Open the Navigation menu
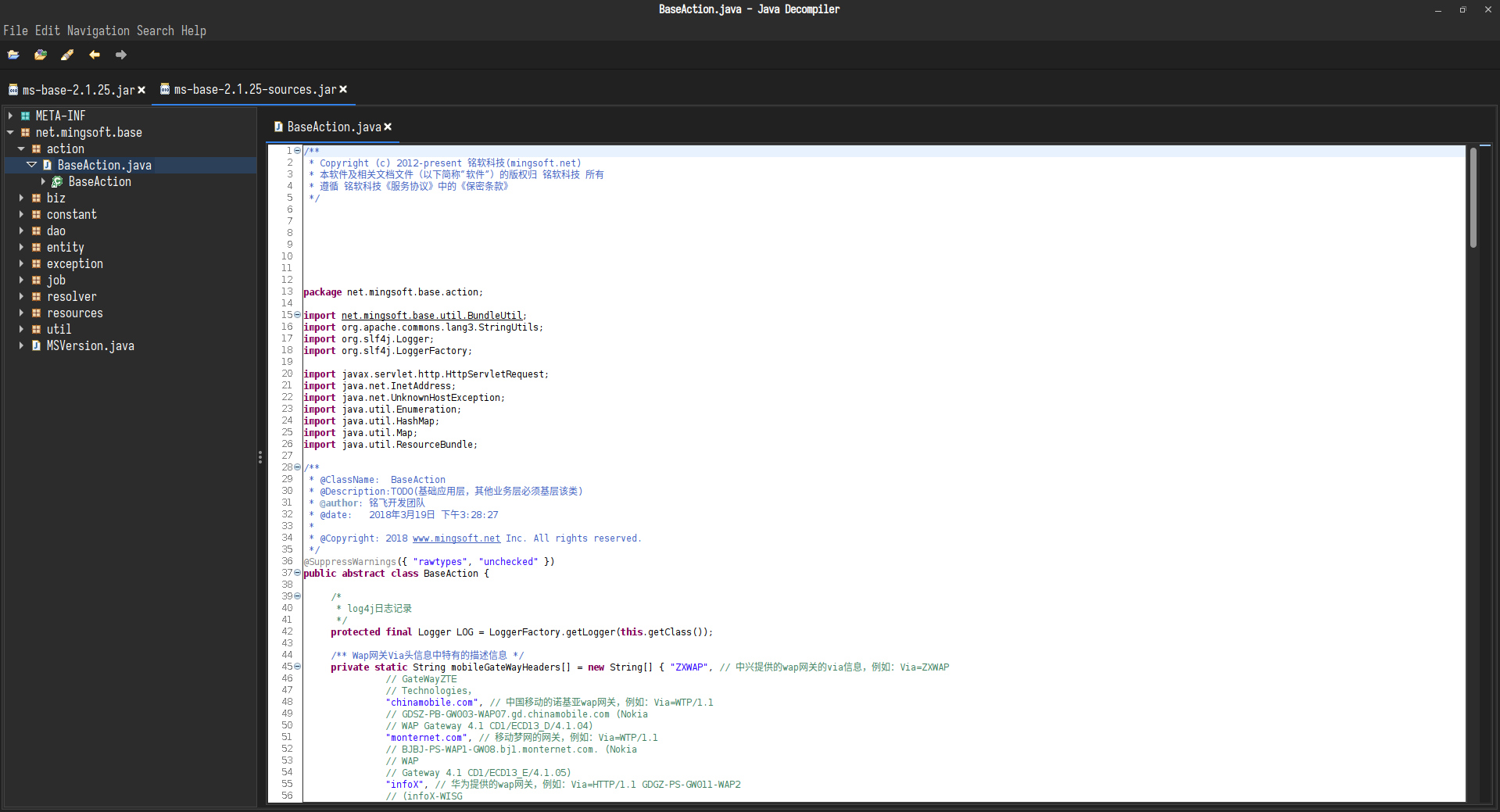1500x812 pixels. click(x=98, y=30)
